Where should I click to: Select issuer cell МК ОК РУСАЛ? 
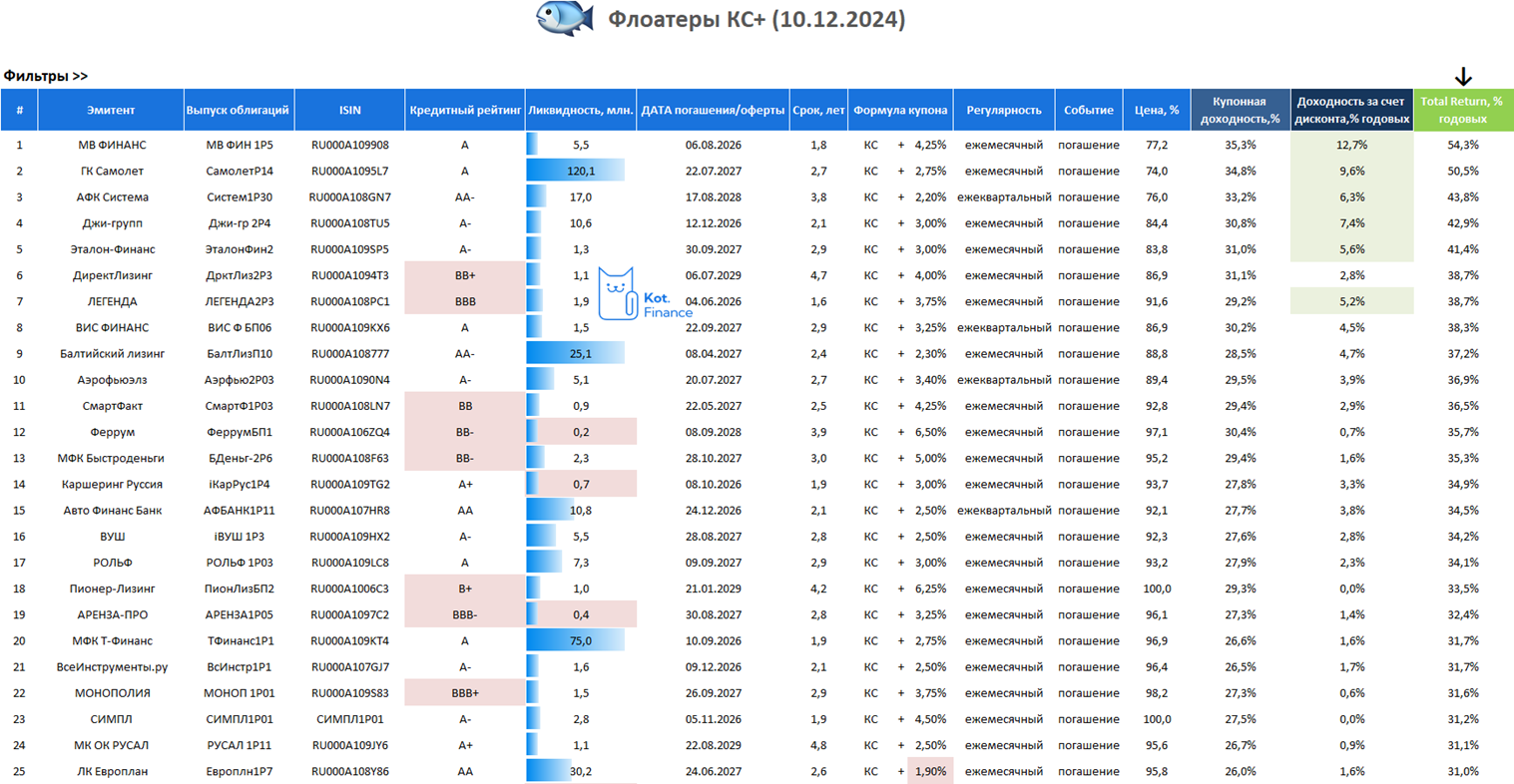111,745
